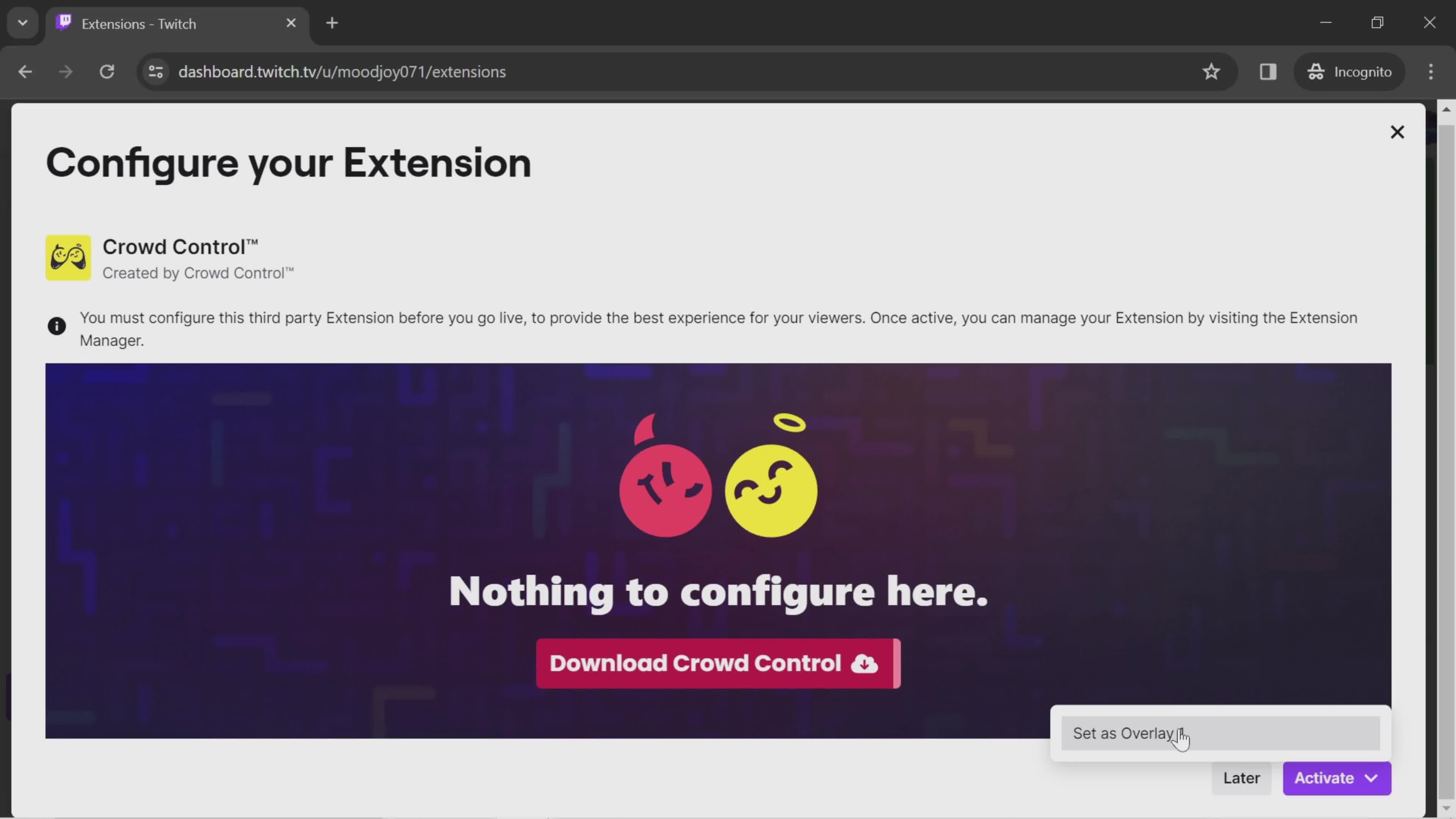Viewport: 1456px width, 819px height.
Task: Select the Extensions - Twitch tab
Action: [177, 24]
